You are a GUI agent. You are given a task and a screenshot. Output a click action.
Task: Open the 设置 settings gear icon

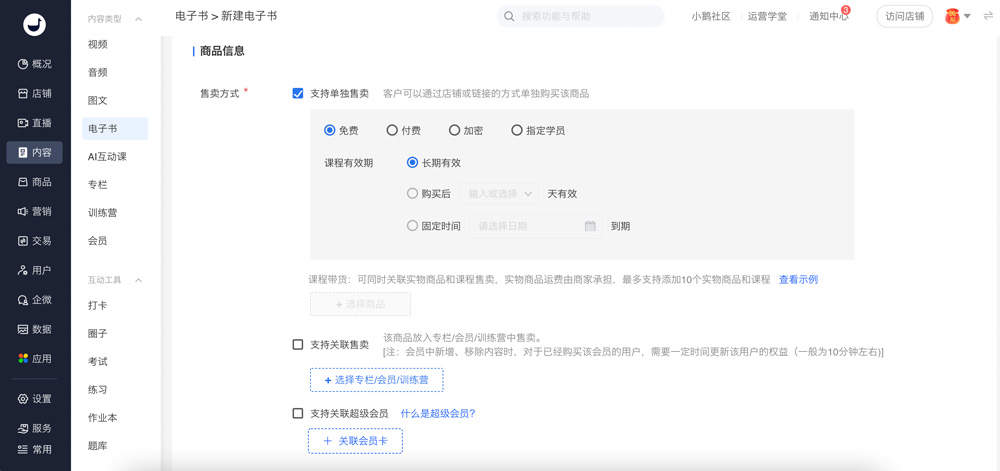click(x=23, y=399)
